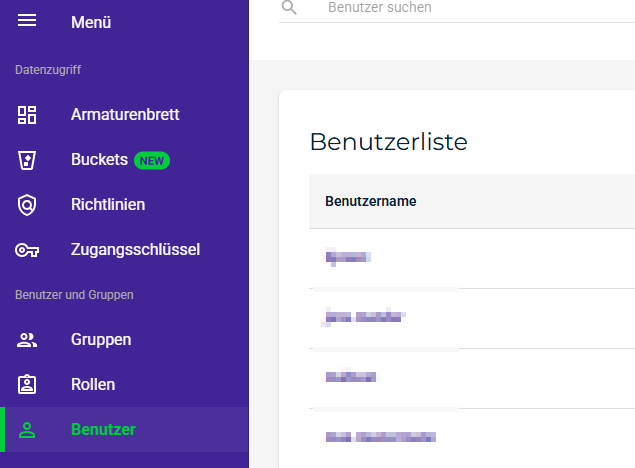This screenshot has height=468, width=635.
Task: Go to the Buckets menu entry
Action: tap(99, 160)
